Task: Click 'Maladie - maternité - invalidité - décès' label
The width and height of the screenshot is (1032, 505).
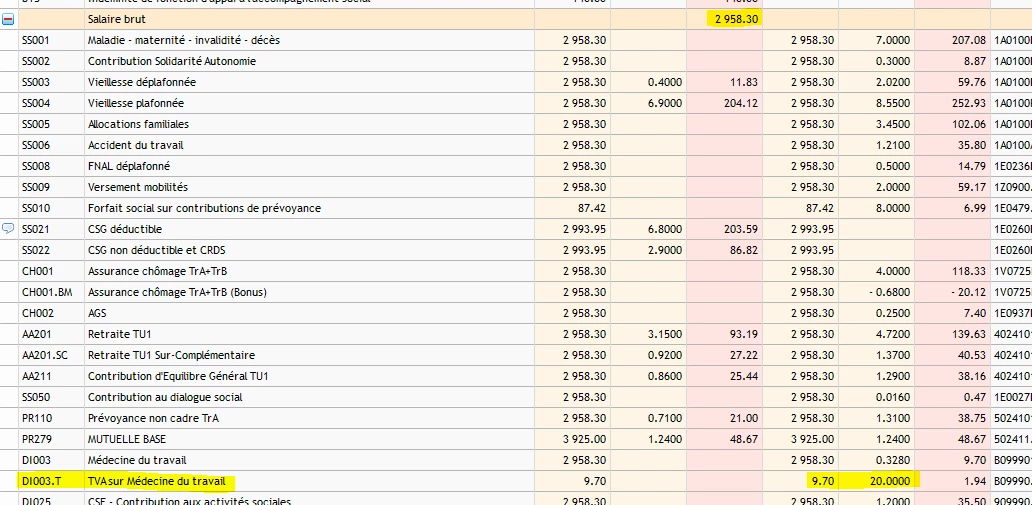Action: coord(184,40)
